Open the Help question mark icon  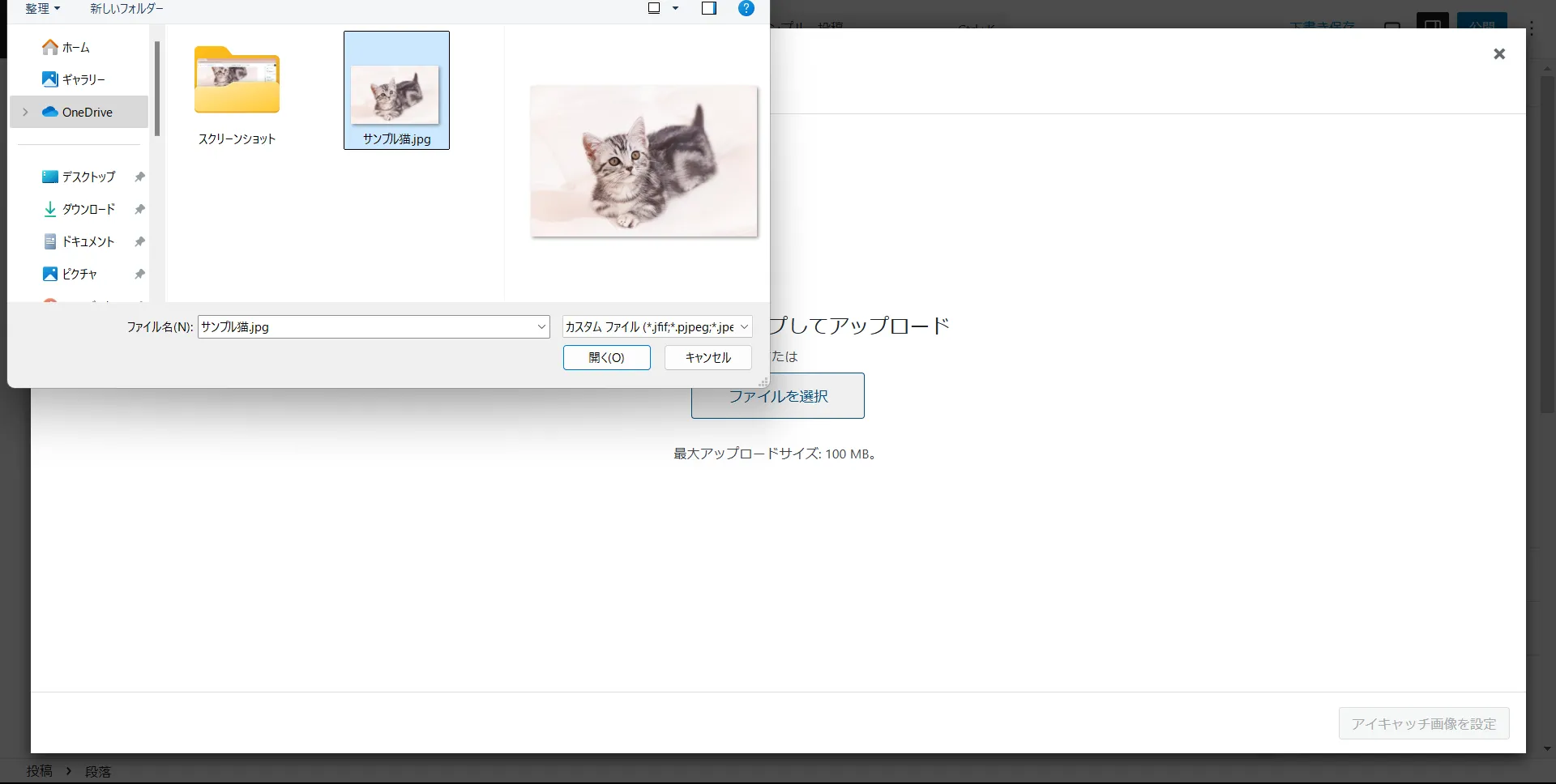746,8
